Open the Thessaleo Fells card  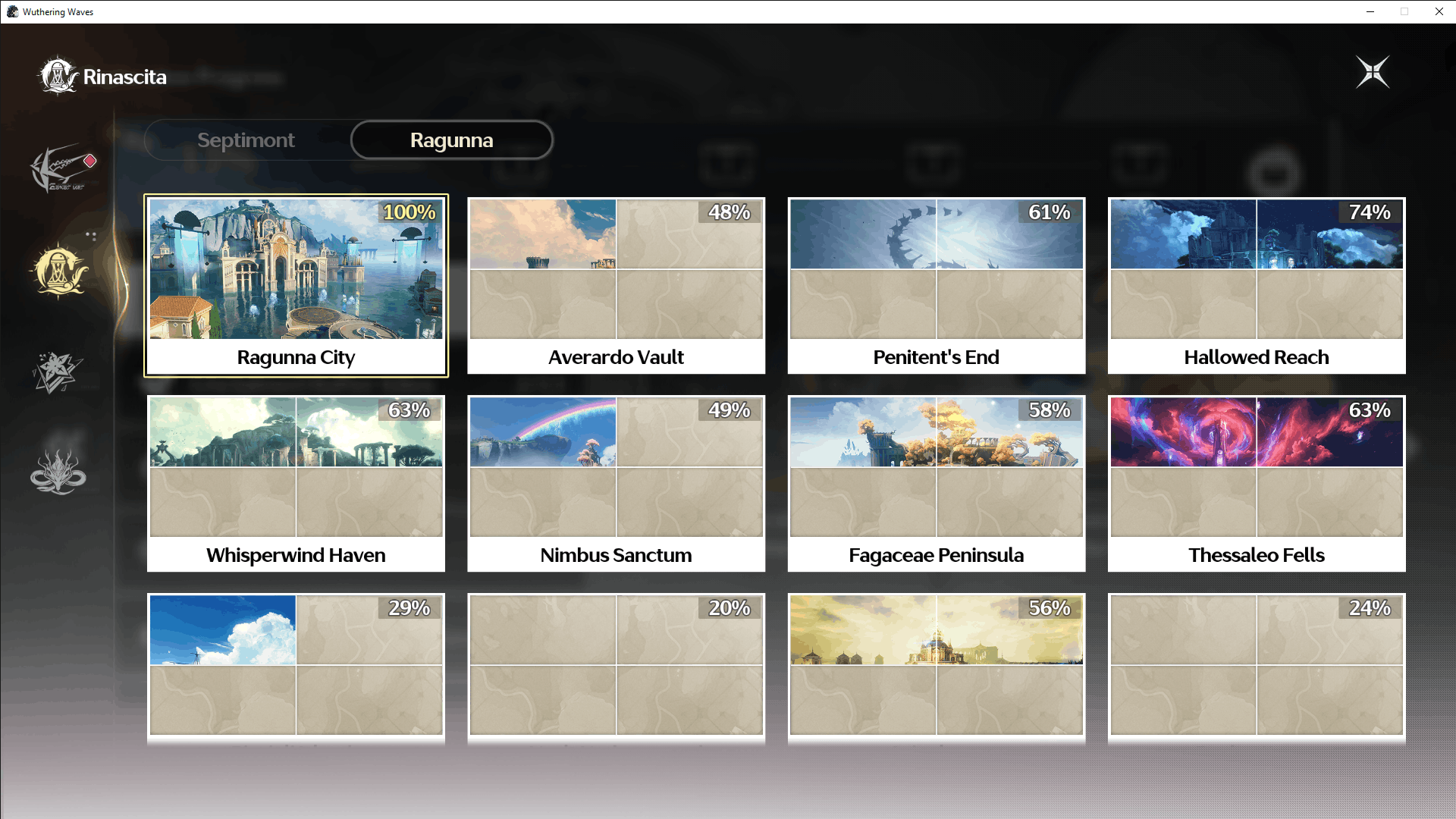tap(1257, 483)
